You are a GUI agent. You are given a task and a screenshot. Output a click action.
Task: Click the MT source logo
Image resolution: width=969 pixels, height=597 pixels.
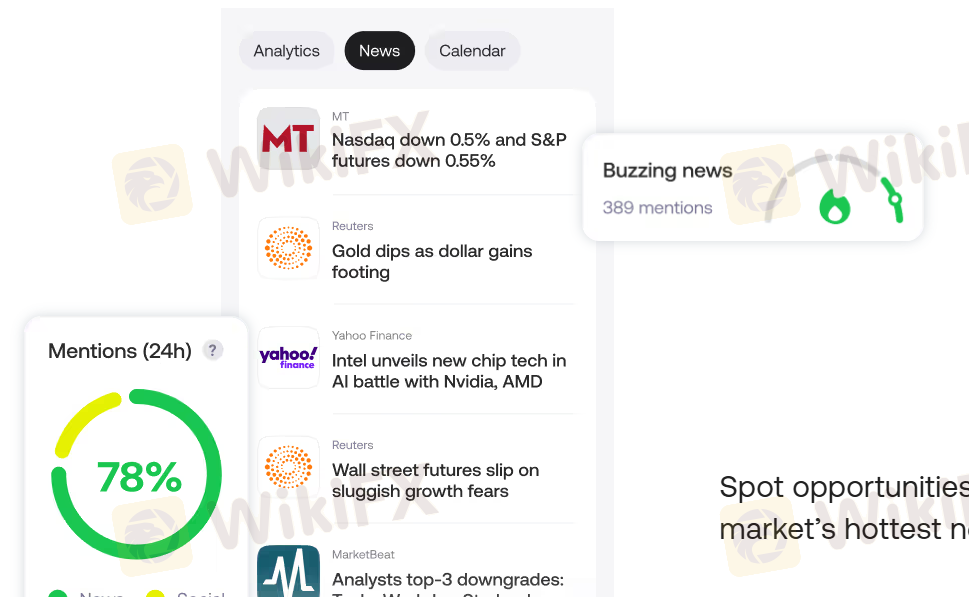tap(288, 138)
